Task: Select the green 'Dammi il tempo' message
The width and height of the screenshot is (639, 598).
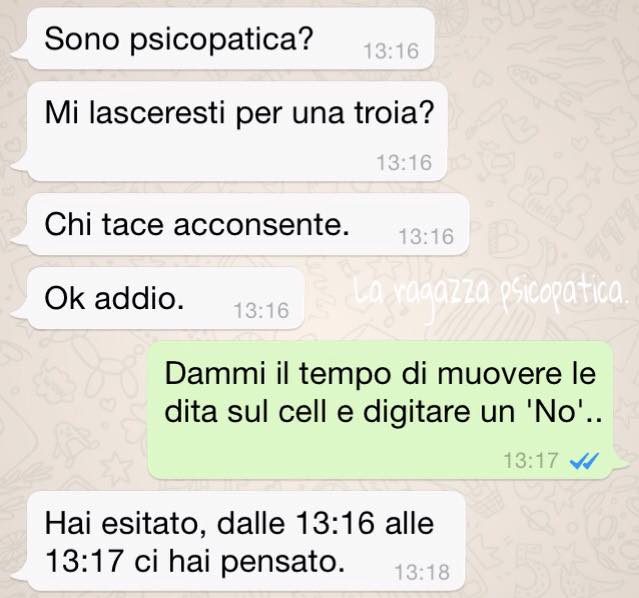Action: (x=386, y=410)
